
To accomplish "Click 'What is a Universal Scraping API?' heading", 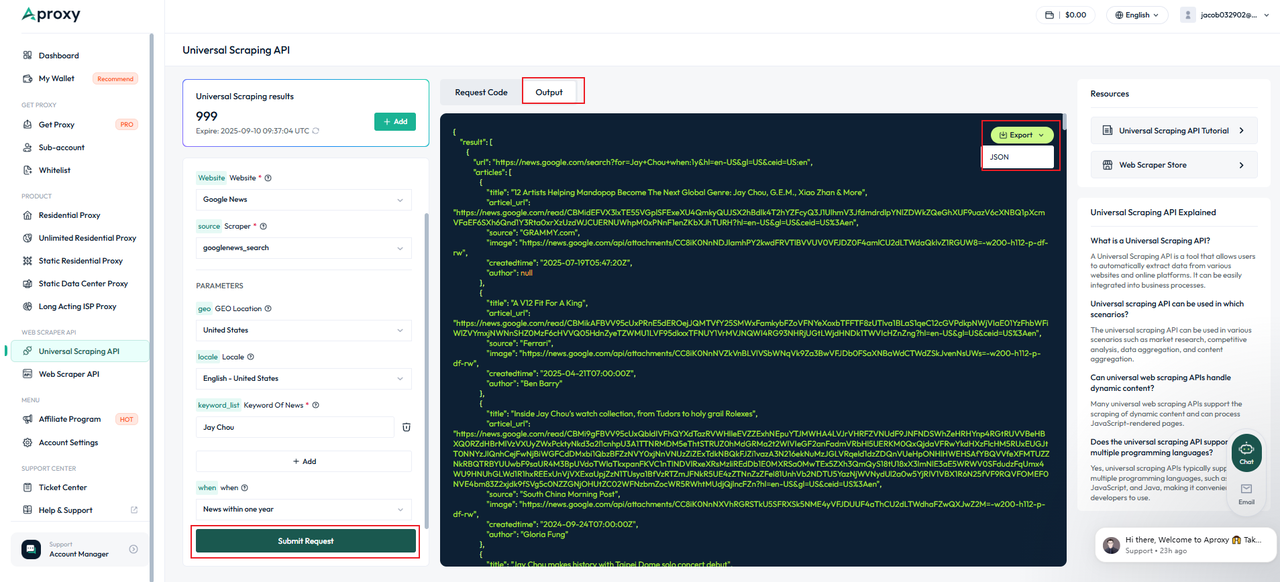I will 1150,240.
